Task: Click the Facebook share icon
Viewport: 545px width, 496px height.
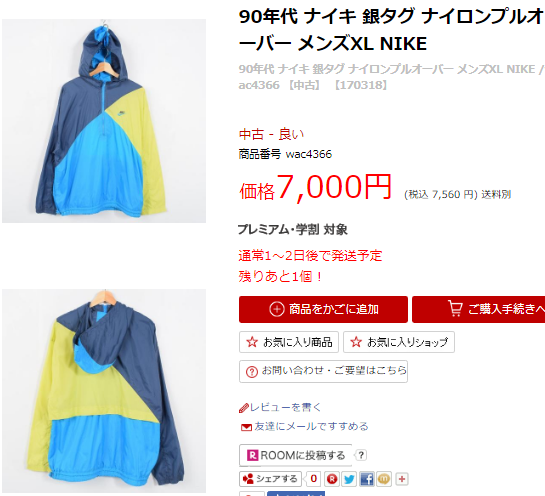Action: tap(367, 479)
